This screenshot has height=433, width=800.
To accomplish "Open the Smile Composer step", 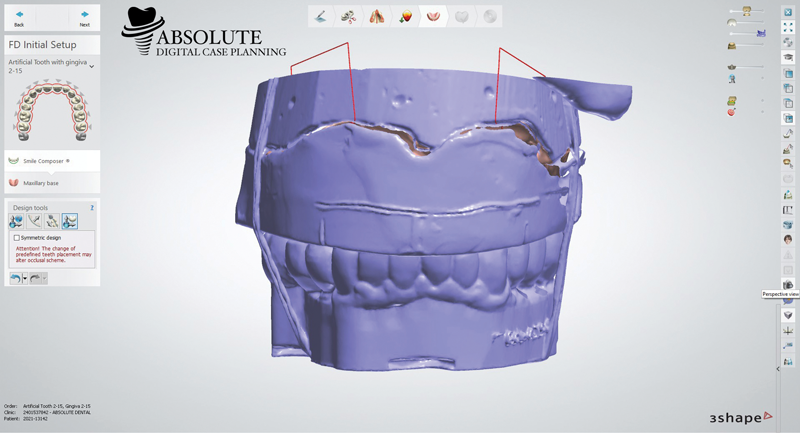I will pyautogui.click(x=40, y=160).
